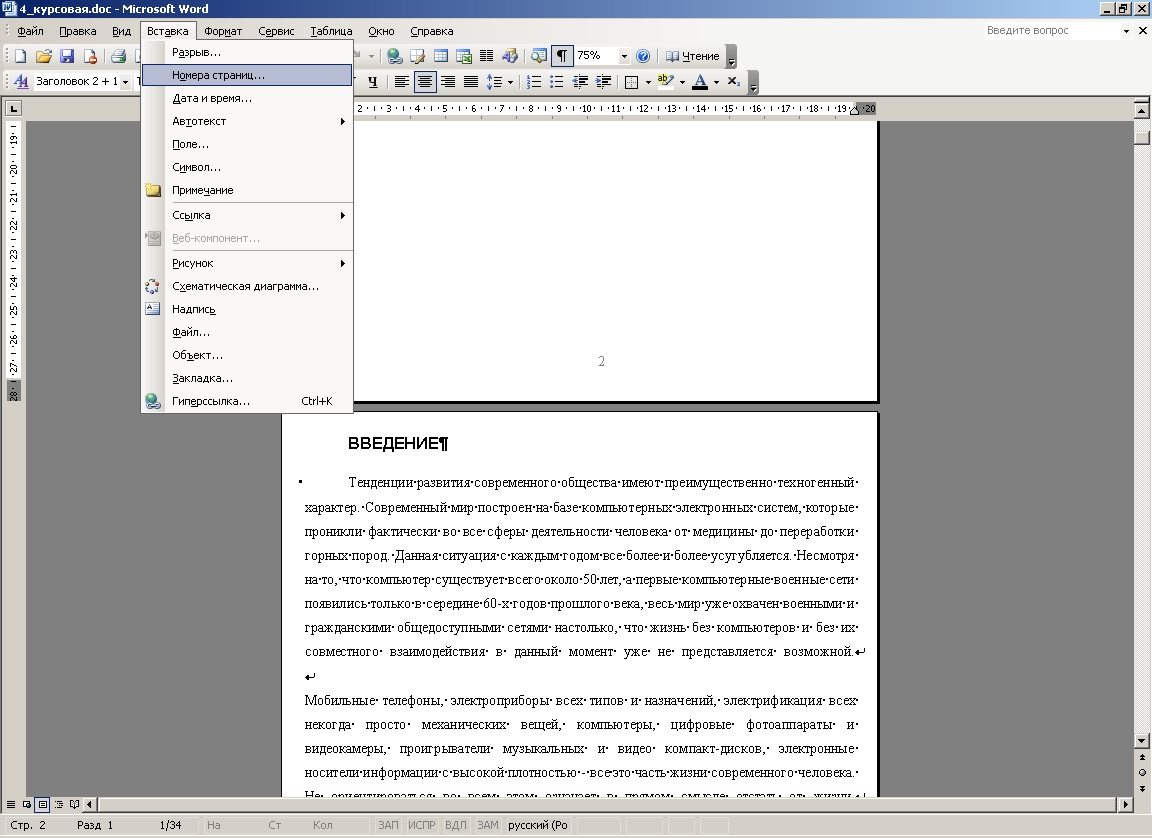The height and width of the screenshot is (838, 1152).
Task: Save the document with the floppy disk icon
Action: [x=67, y=56]
